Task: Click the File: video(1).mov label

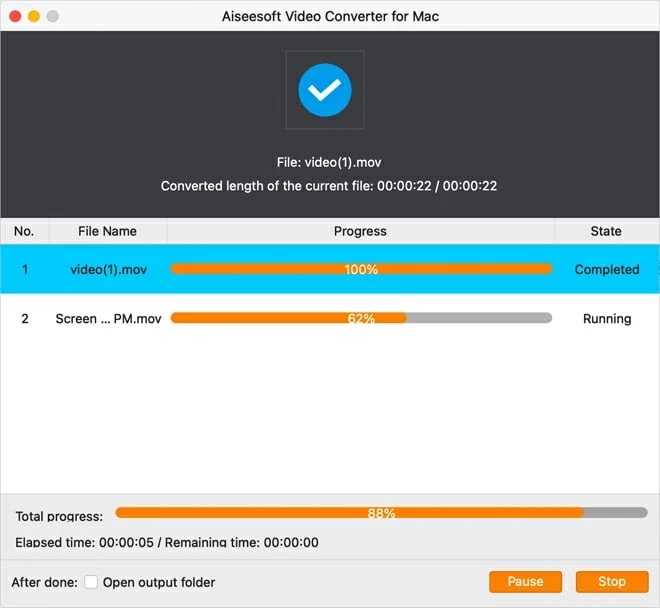Action: point(329,162)
